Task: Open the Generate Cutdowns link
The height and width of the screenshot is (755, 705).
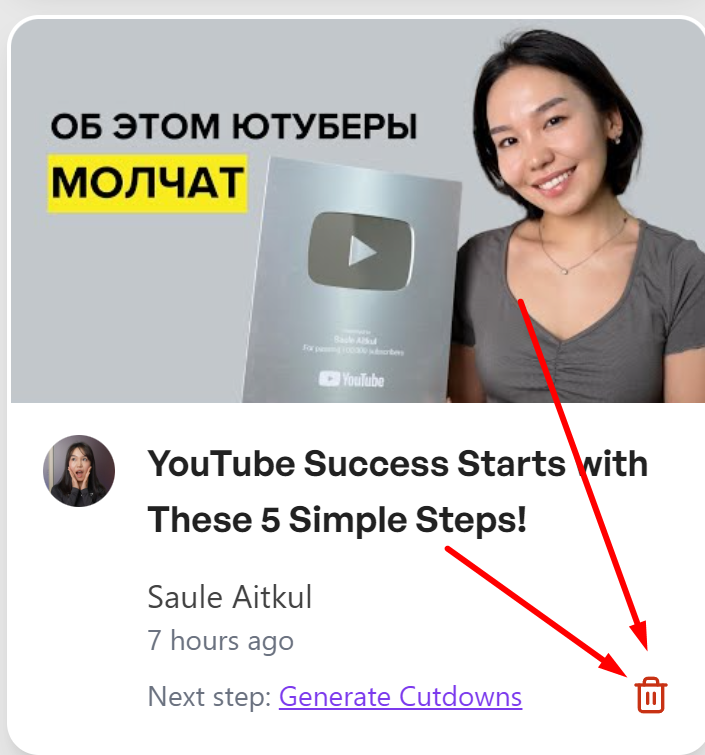Action: coord(400,697)
